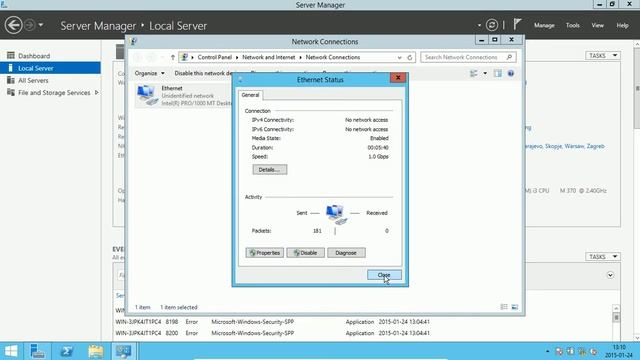
Task: Open the Tools menu
Action: pyautogui.click(x=572, y=25)
